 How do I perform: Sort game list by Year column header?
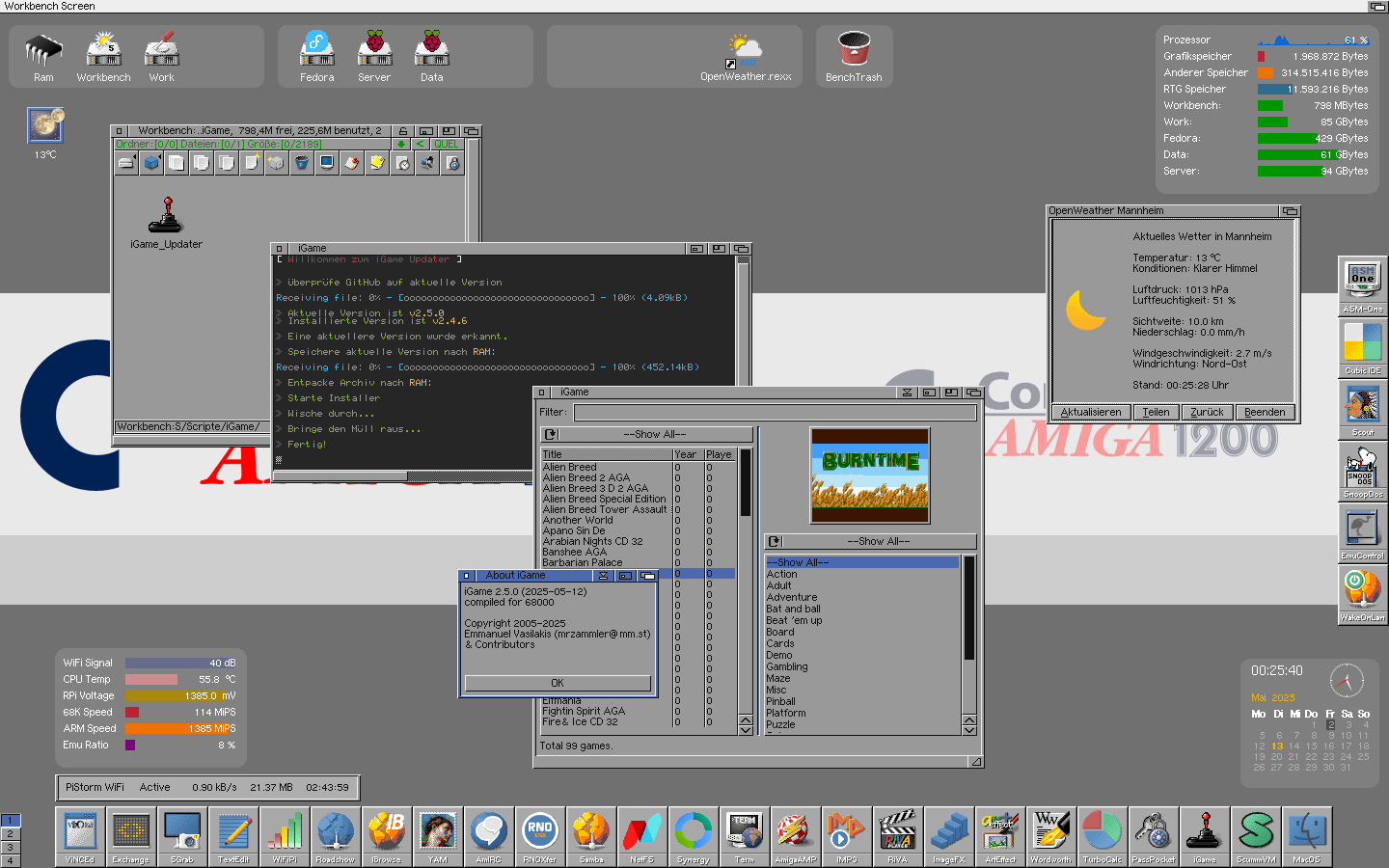[688, 454]
